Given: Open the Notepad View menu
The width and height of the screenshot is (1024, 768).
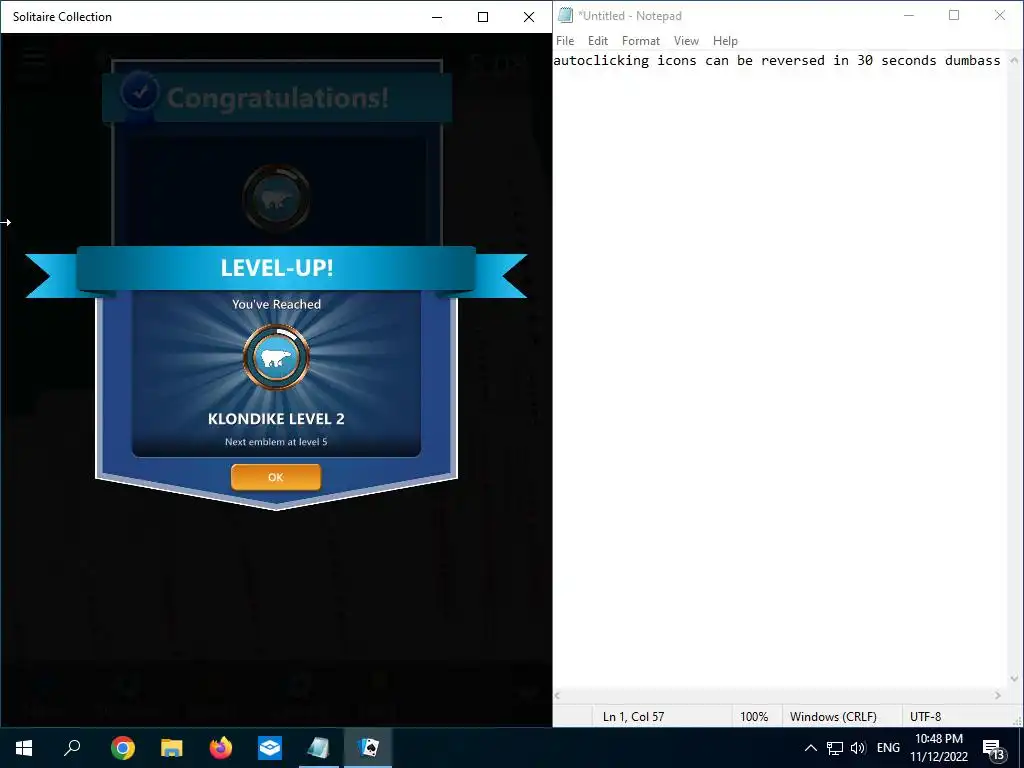Looking at the screenshot, I should click(x=686, y=40).
